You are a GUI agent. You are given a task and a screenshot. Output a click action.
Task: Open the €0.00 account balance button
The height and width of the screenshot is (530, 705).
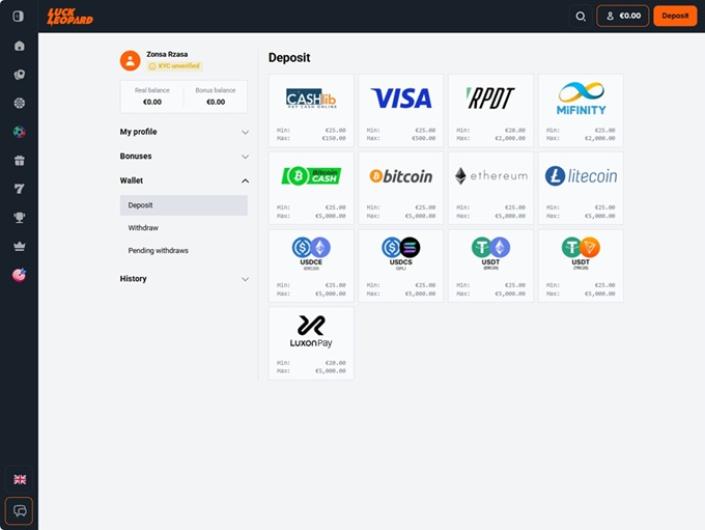tap(623, 16)
